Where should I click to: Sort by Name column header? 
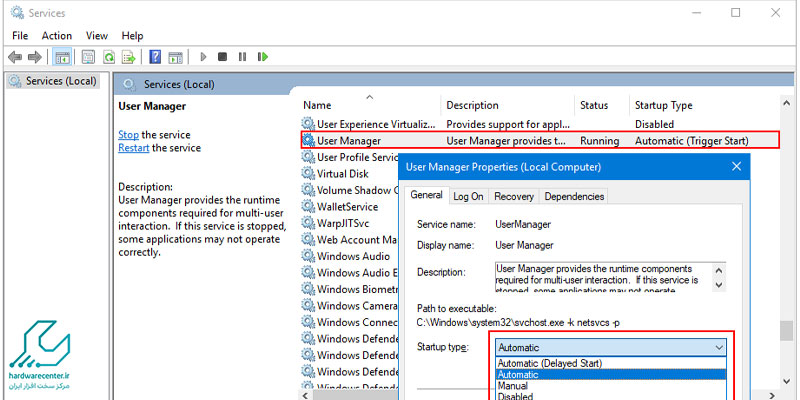[x=317, y=105]
